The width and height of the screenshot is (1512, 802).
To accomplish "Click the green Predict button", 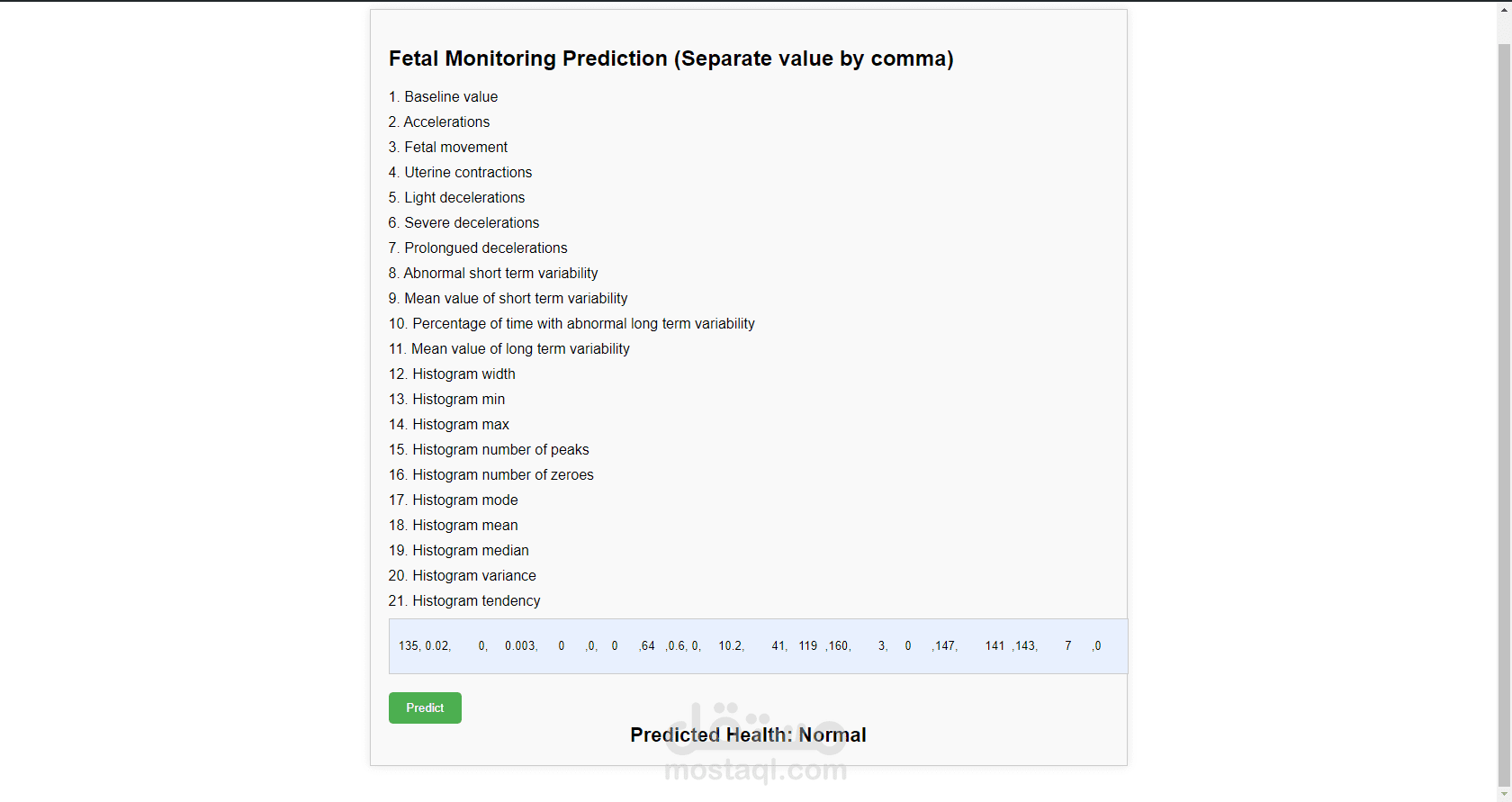I will click(x=425, y=707).
